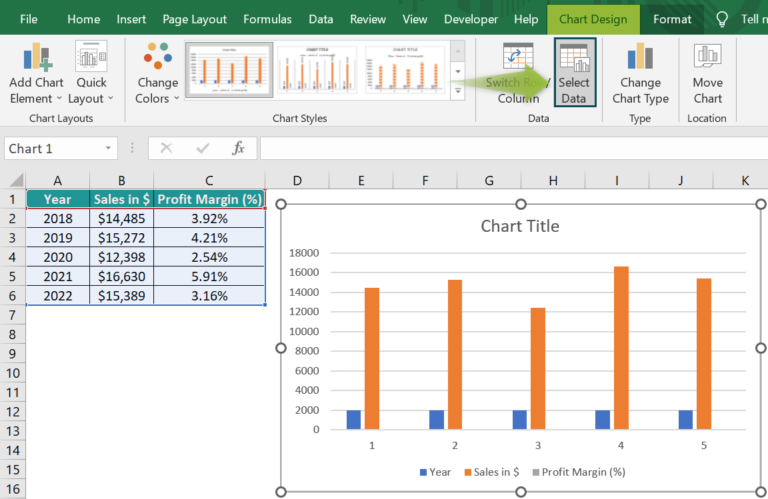Open Add Chart Element menu
Viewport: 768px width, 499px height.
pos(36,73)
